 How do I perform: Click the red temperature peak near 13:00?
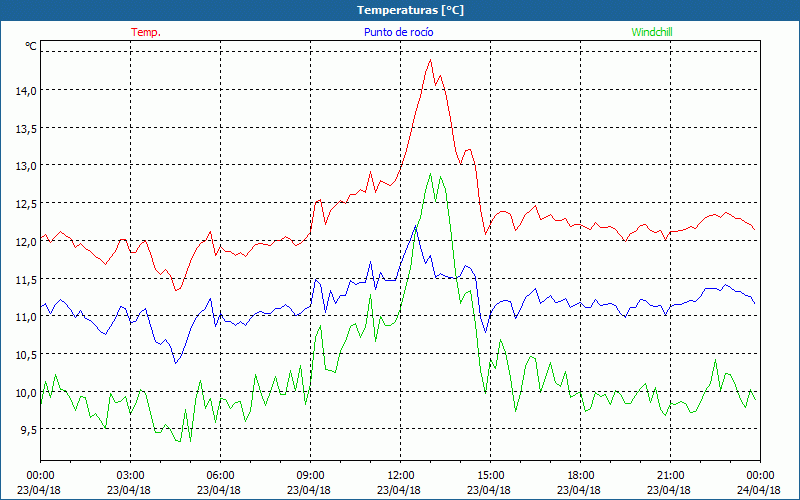pyautogui.click(x=430, y=60)
